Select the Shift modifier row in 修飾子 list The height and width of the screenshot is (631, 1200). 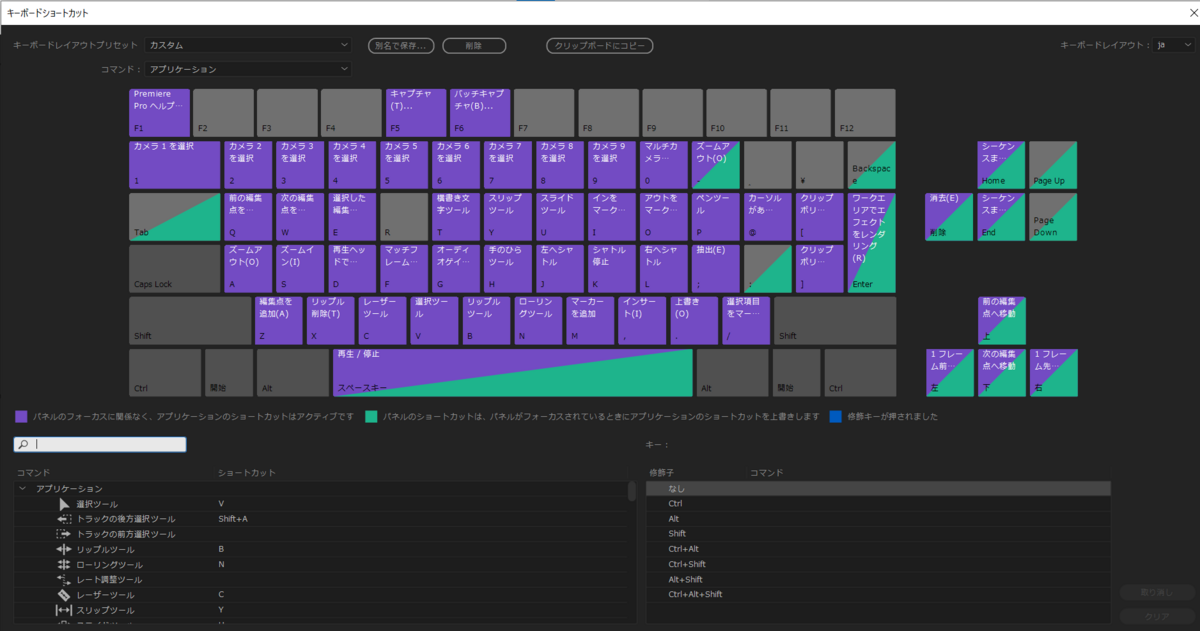click(878, 534)
